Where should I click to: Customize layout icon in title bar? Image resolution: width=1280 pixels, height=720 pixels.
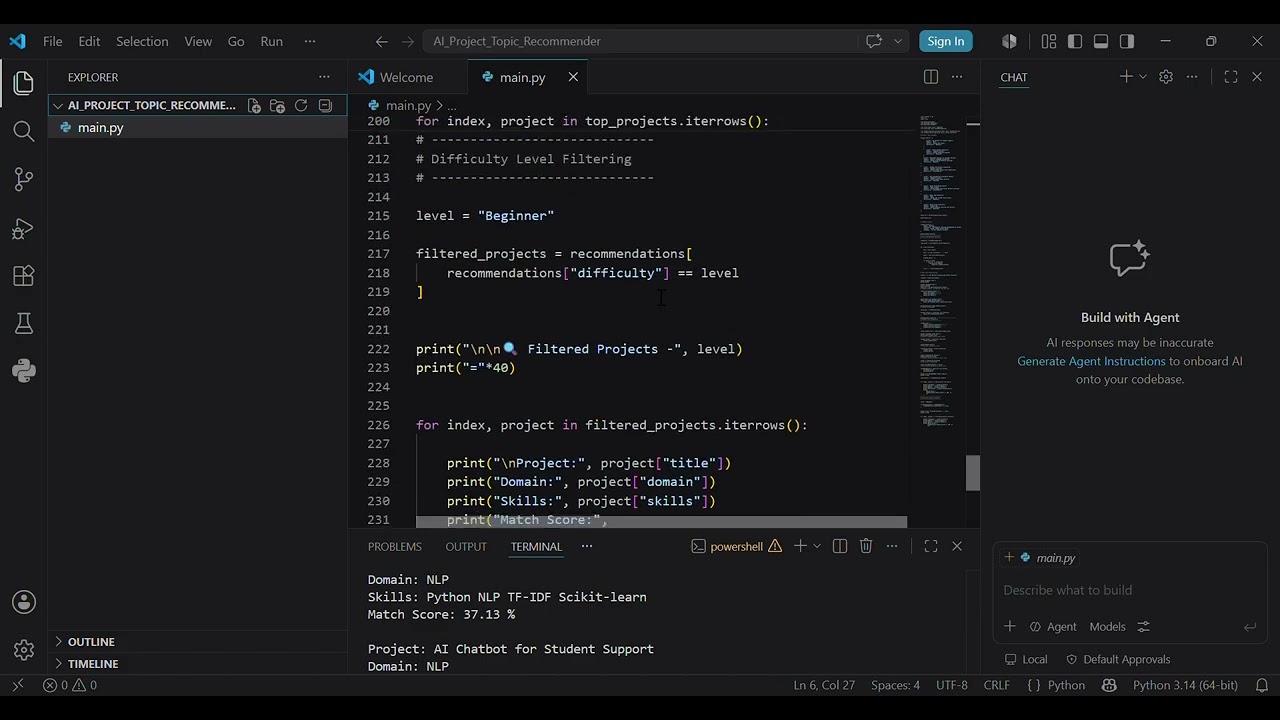[x=1049, y=41]
